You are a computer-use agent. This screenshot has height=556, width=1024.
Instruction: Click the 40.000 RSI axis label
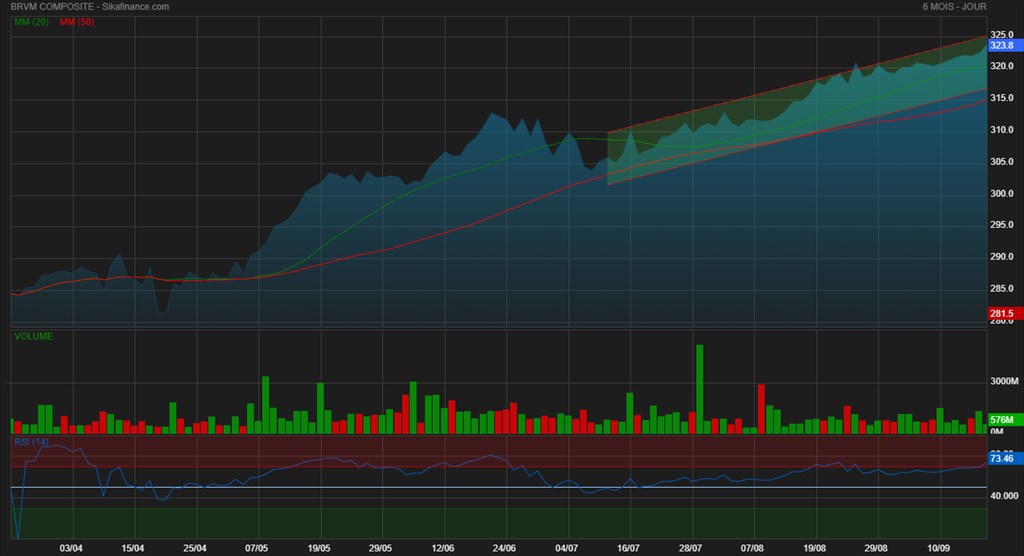tap(1002, 496)
